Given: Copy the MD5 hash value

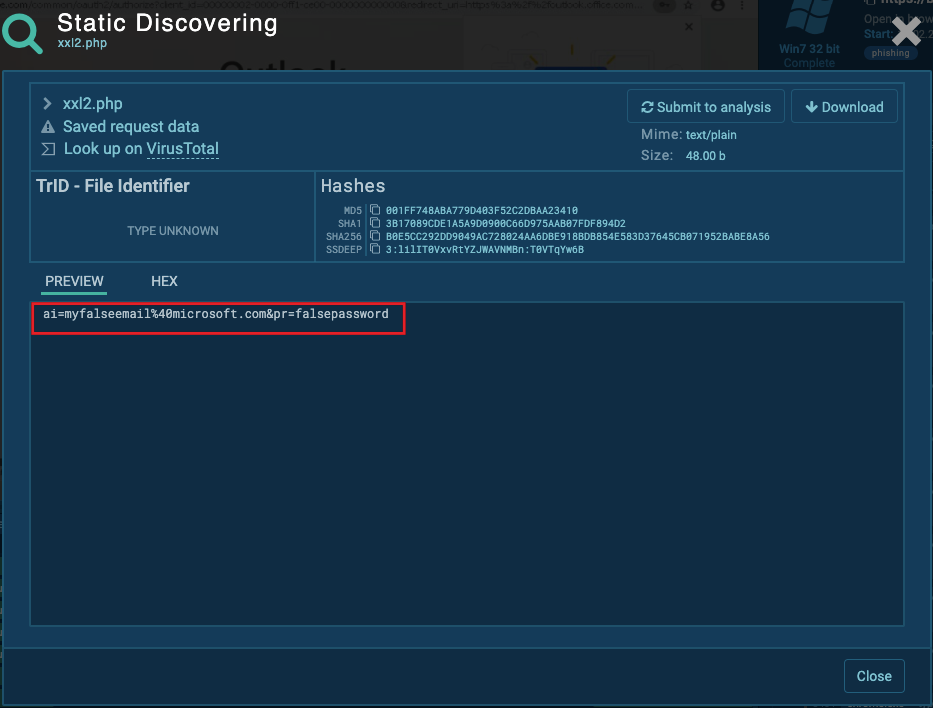Looking at the screenshot, I should tap(375, 209).
